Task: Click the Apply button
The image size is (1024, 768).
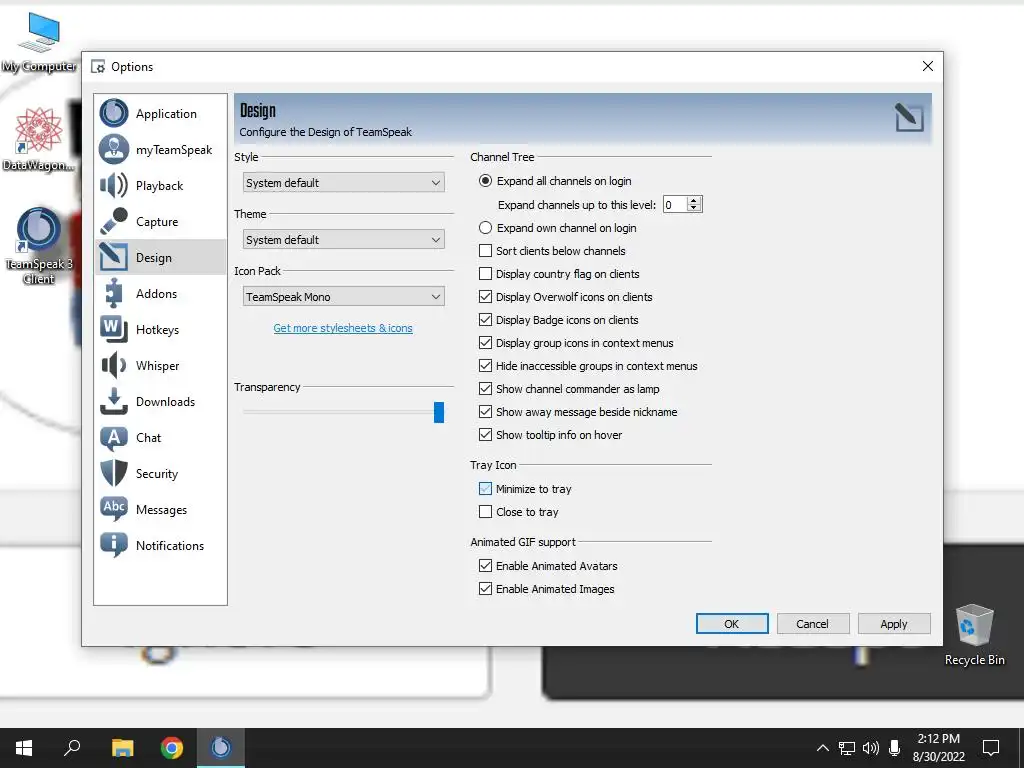Action: [893, 624]
